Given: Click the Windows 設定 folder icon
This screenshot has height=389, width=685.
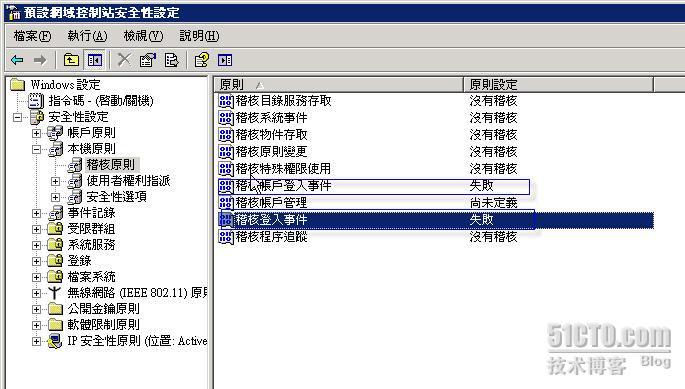Looking at the screenshot, I should click(x=17, y=84).
